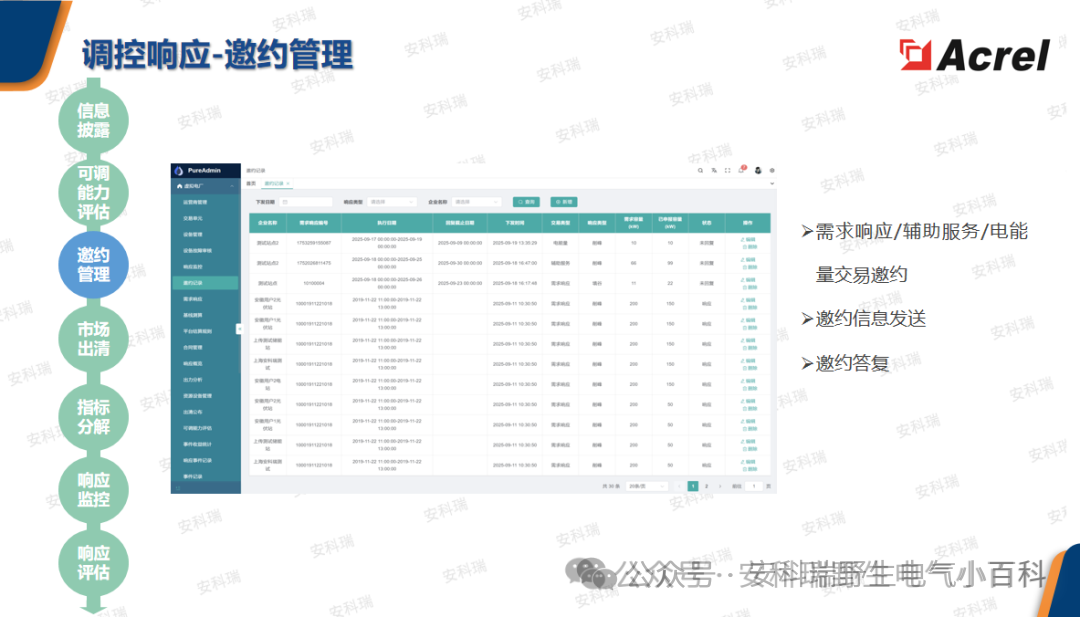Image resolution: width=1080 pixels, height=617 pixels.
Task: Select 需求响应 in the sidebar menu
Action: pos(194,298)
